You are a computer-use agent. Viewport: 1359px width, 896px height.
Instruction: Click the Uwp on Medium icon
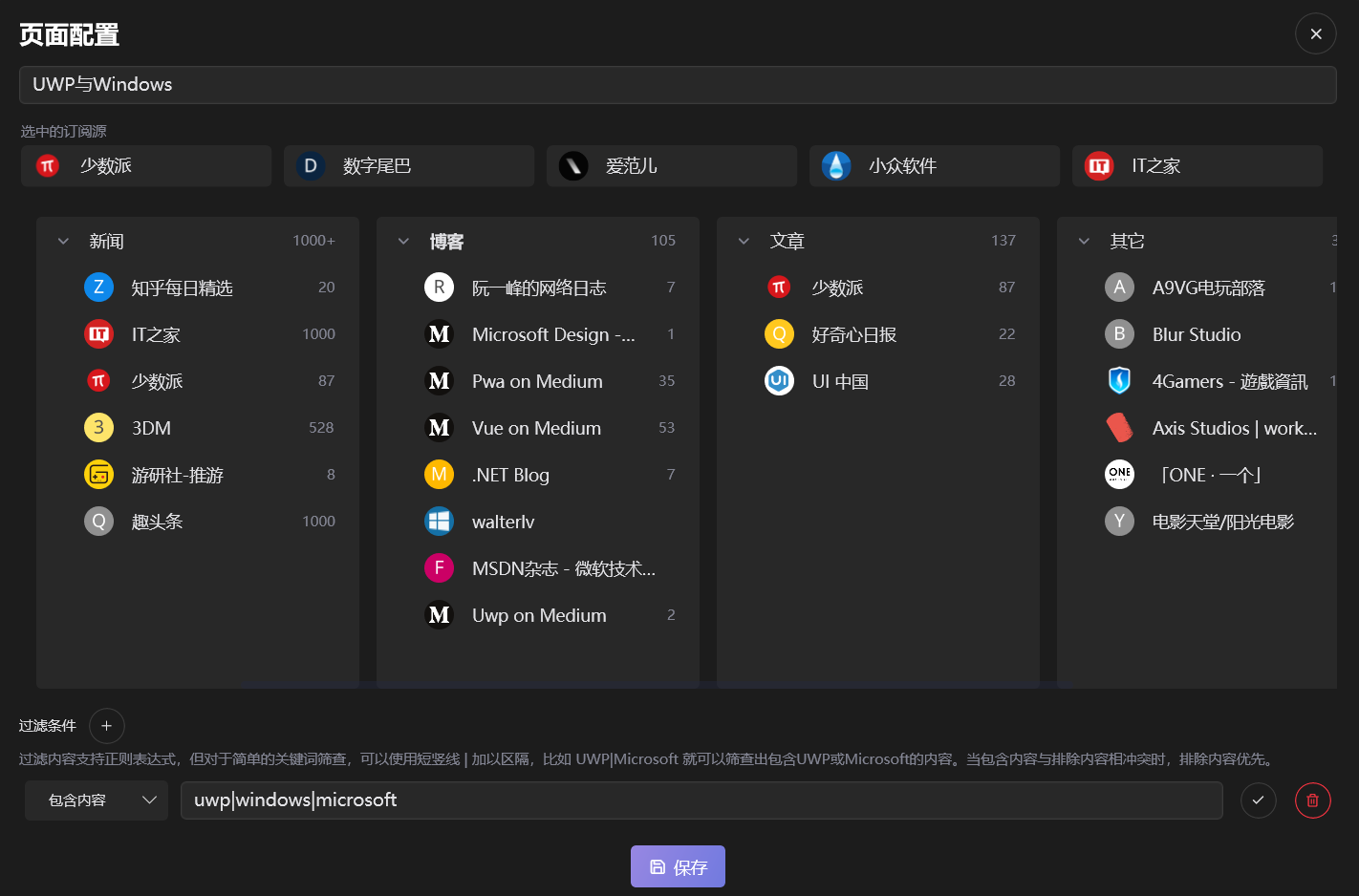[439, 615]
